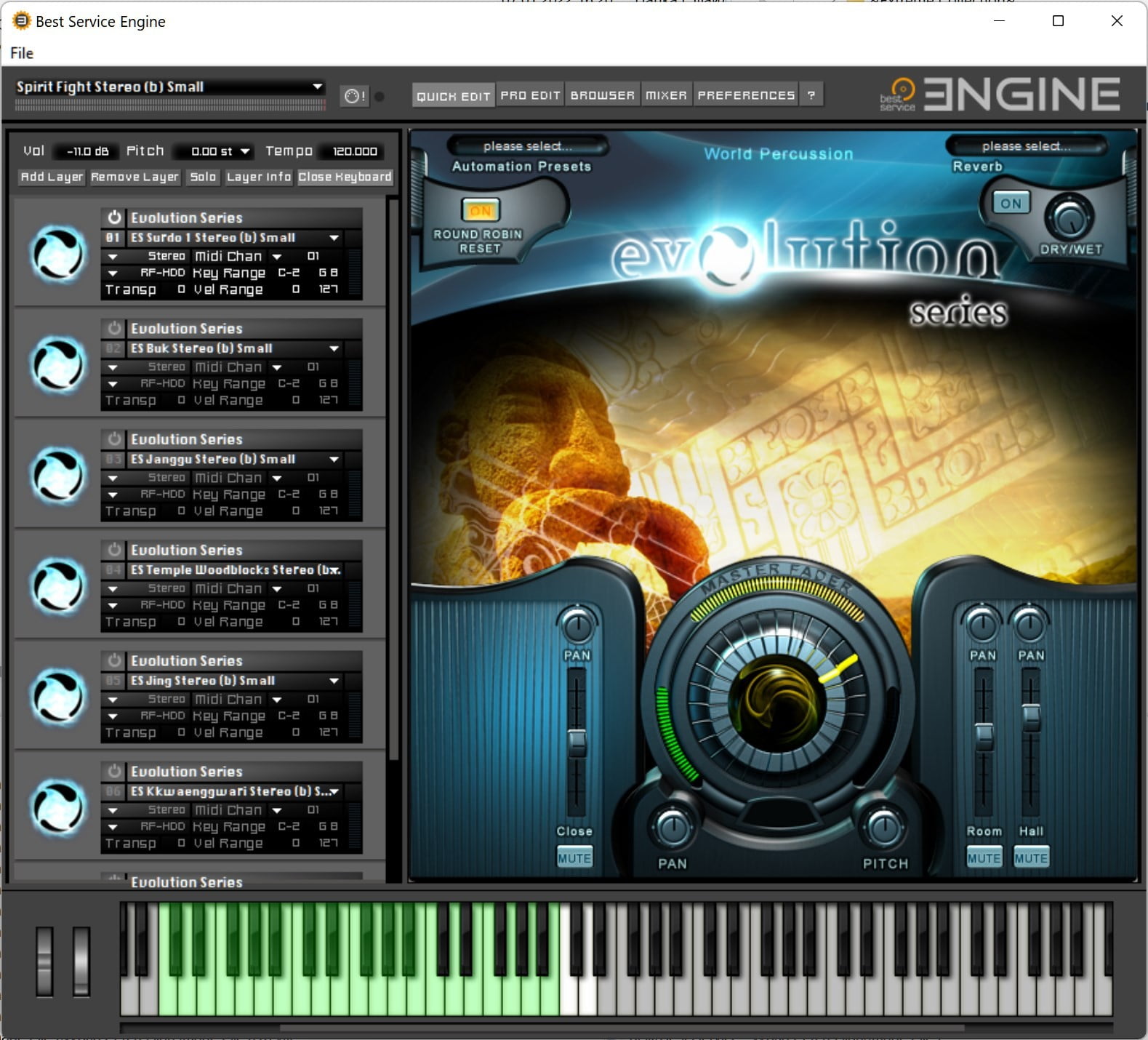
Task: Click the power icon on ES Janggu layer
Action: click(x=114, y=439)
